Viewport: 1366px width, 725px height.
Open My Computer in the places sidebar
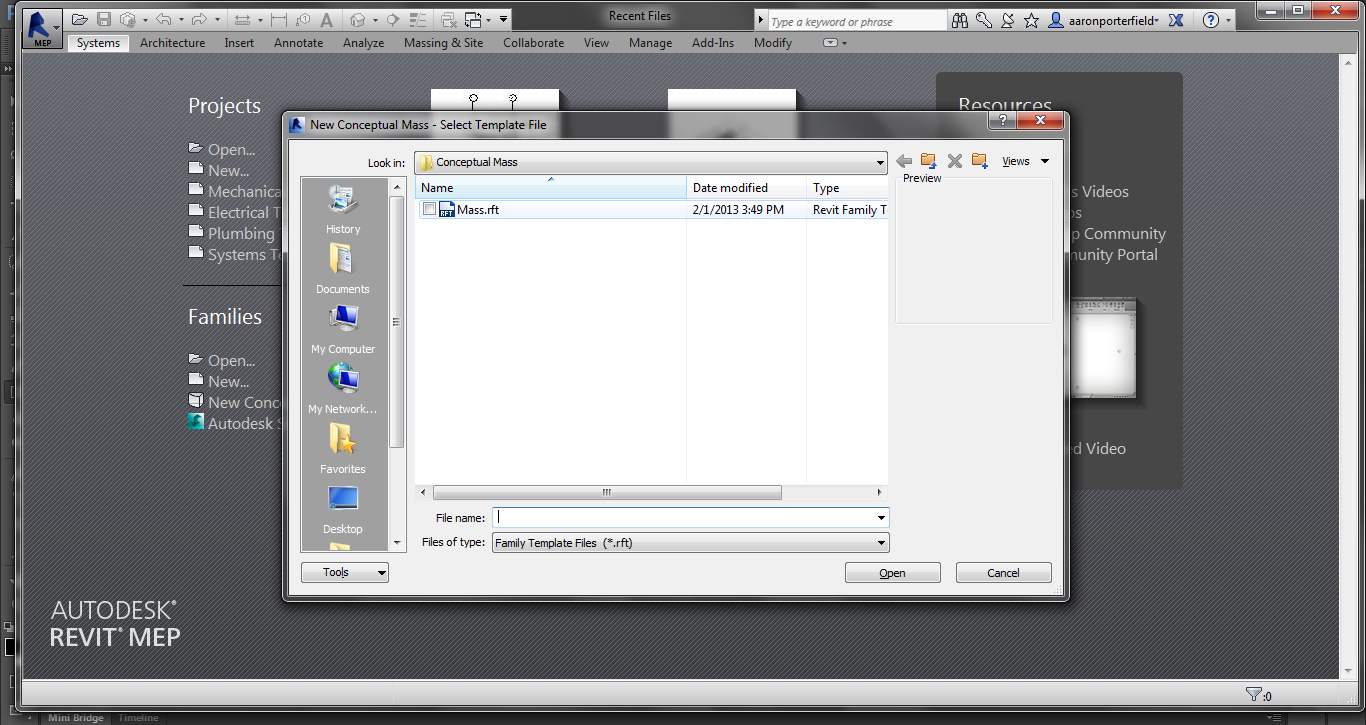click(x=343, y=330)
